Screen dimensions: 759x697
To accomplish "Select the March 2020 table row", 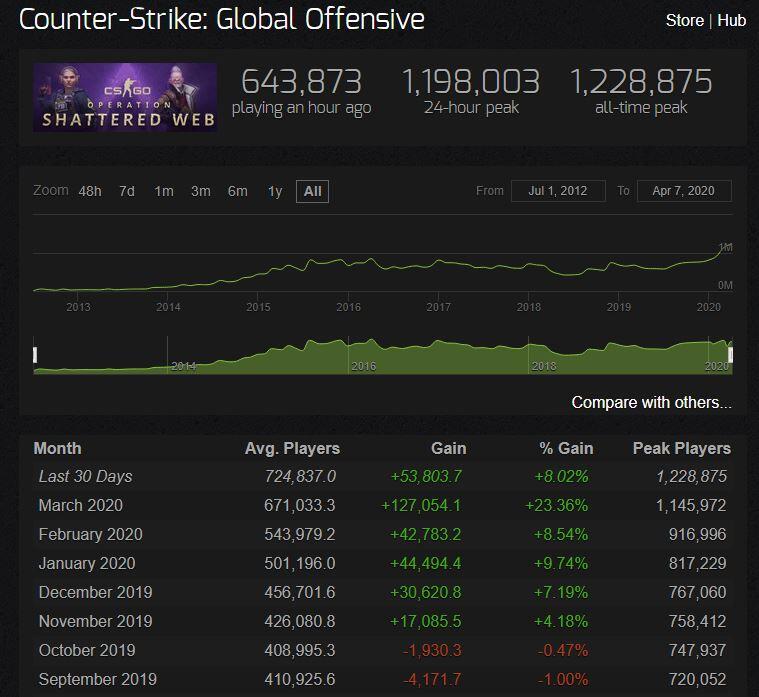I will click(x=380, y=505).
